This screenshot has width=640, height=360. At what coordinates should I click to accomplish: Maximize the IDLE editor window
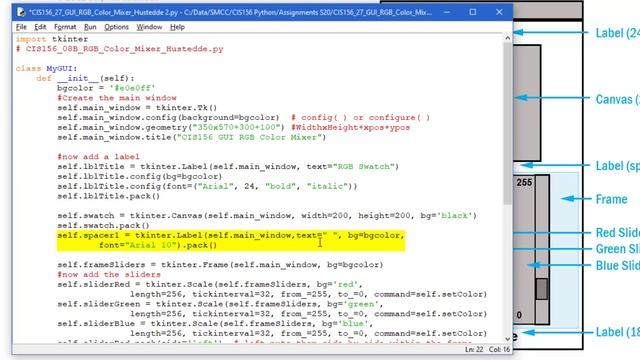coord(473,12)
